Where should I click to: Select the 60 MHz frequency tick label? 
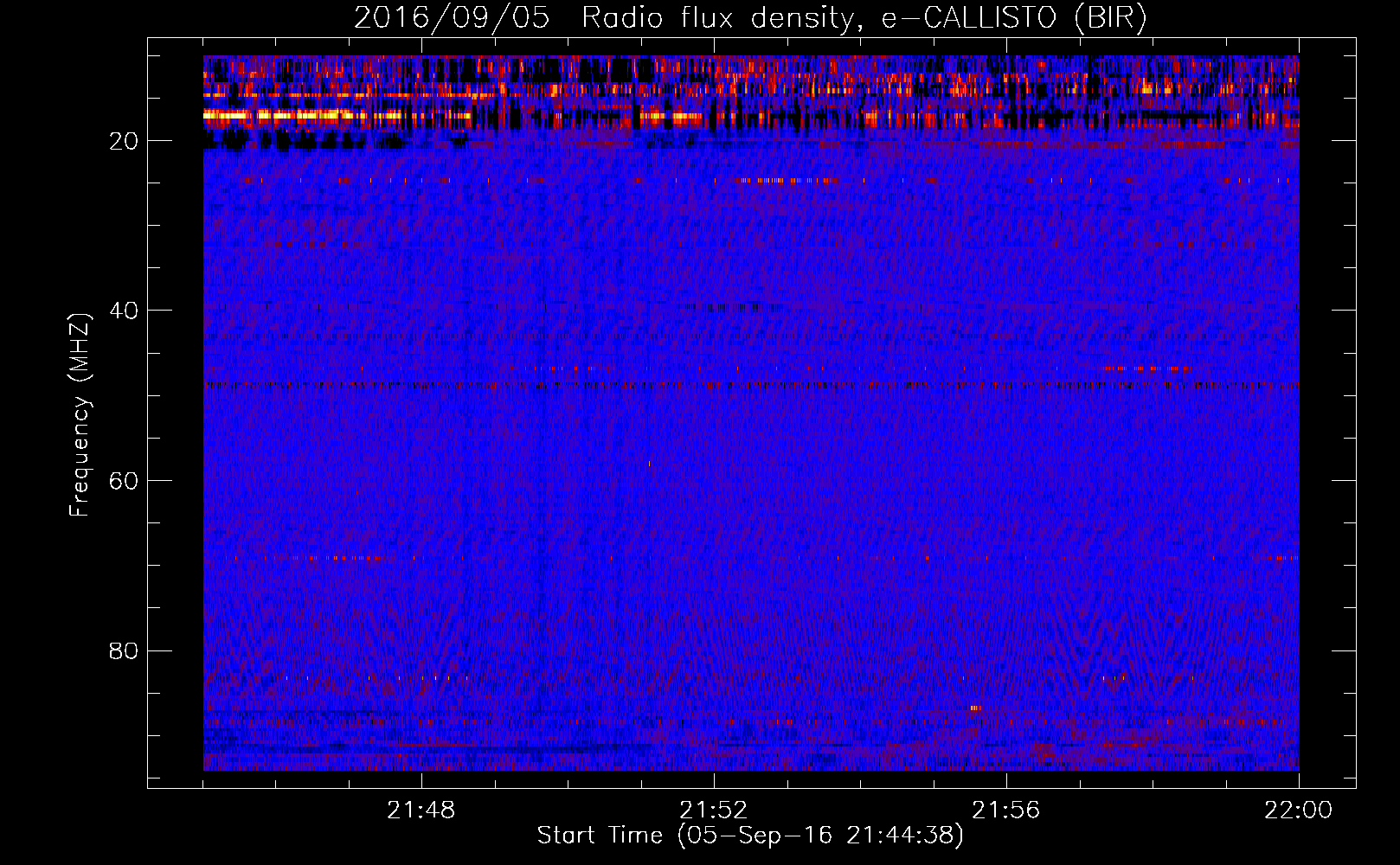[x=124, y=481]
